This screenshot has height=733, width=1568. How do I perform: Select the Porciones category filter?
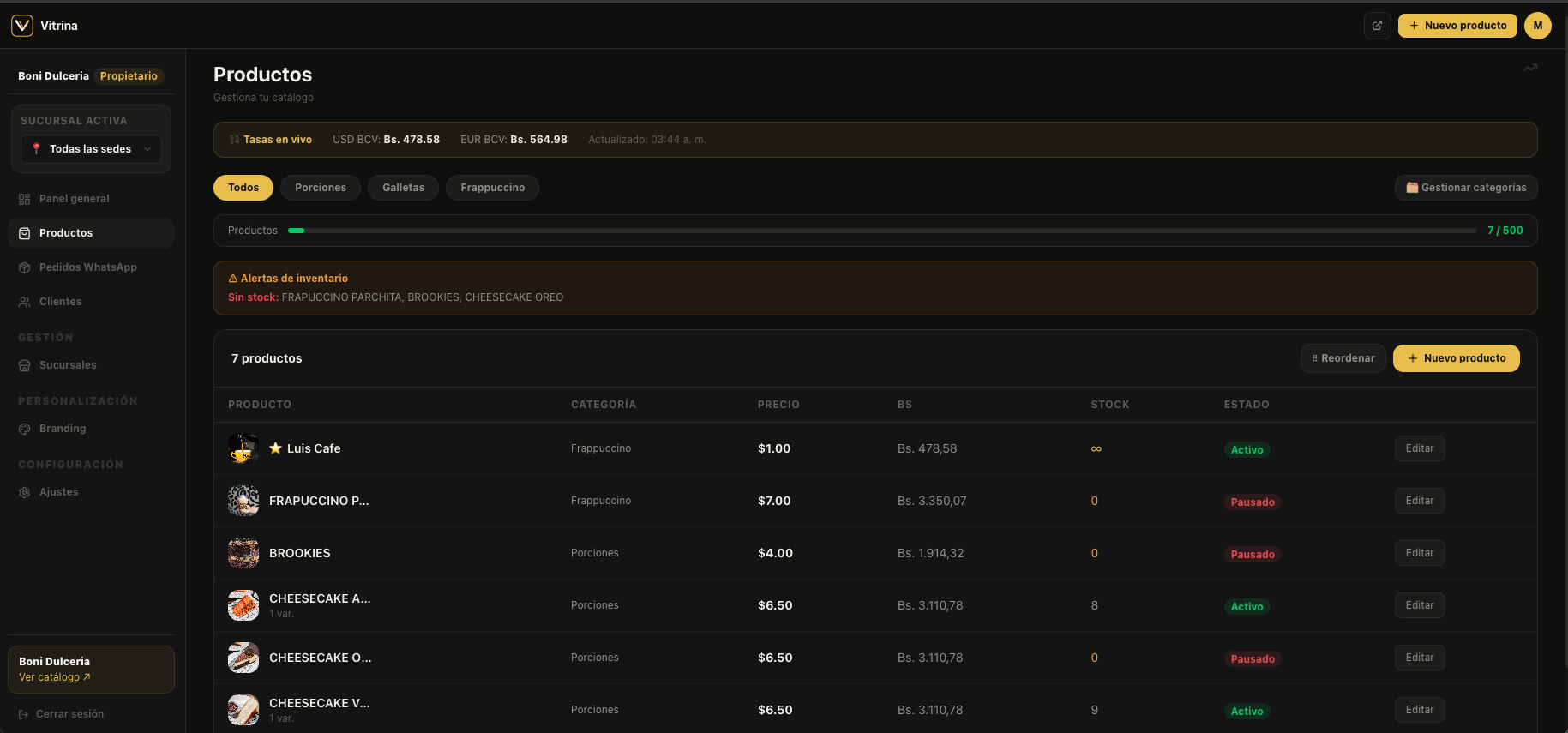(321, 188)
